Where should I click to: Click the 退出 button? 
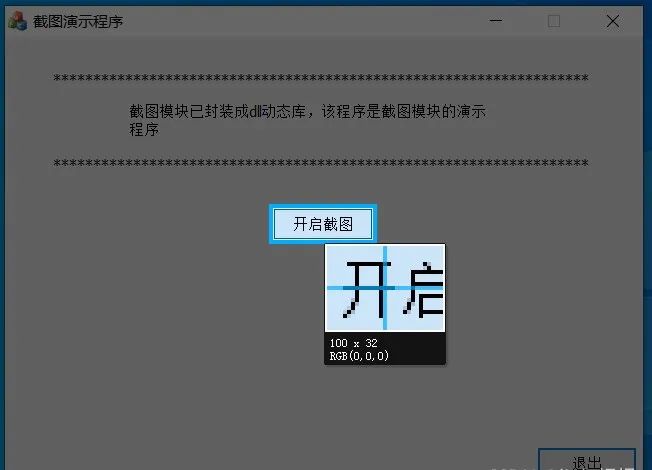587,460
